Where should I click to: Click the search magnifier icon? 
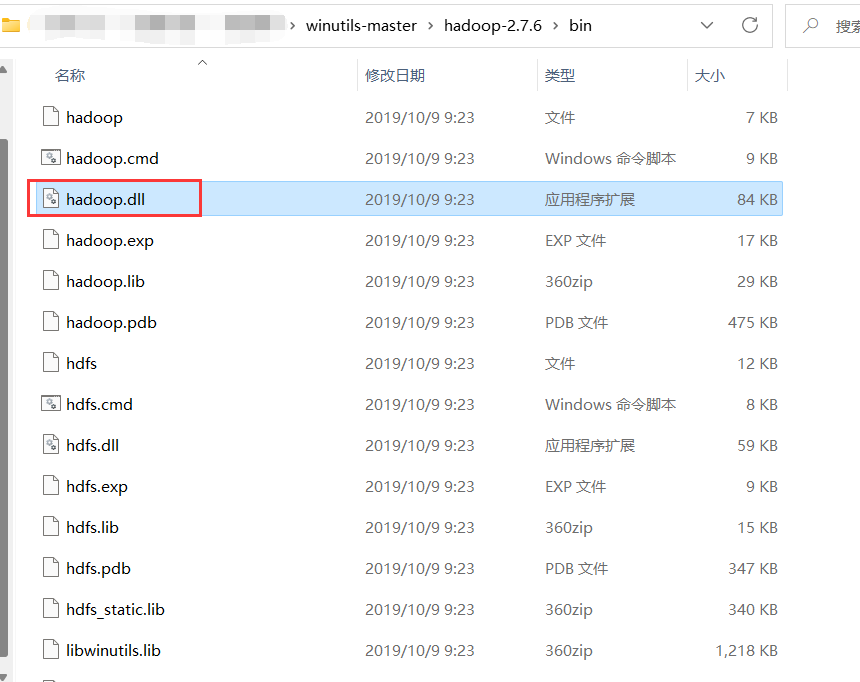click(810, 25)
